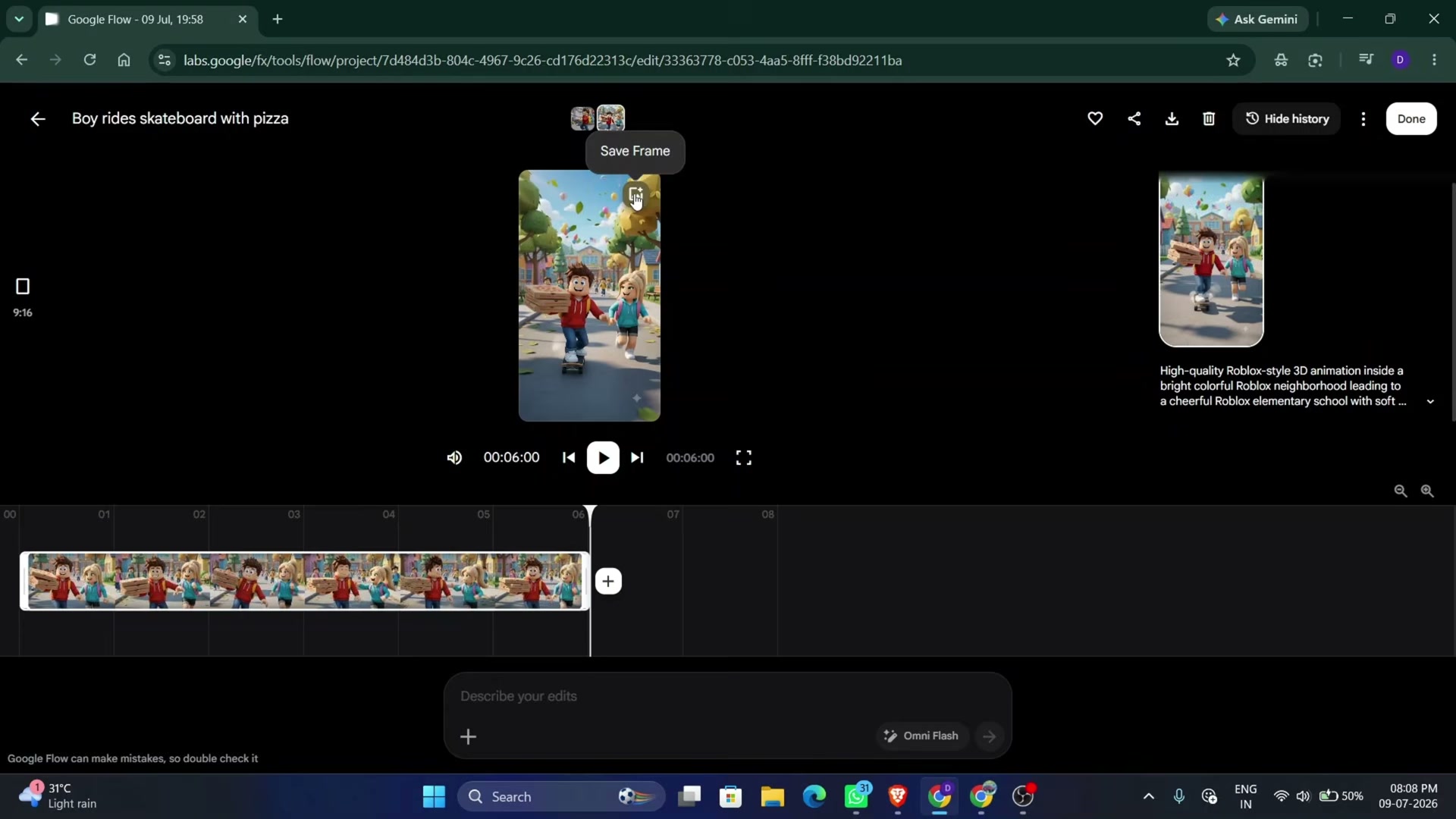Add an attachment to the edit prompt
The height and width of the screenshot is (819, 1456).
point(469,737)
